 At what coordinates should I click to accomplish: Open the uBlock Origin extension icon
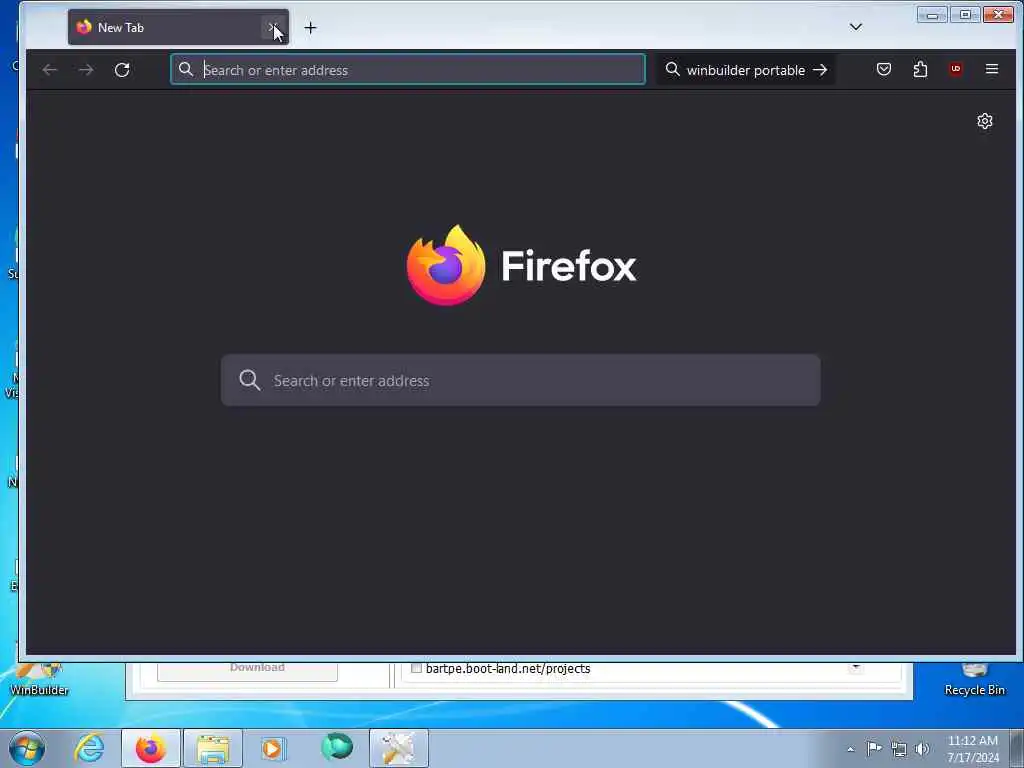(955, 69)
